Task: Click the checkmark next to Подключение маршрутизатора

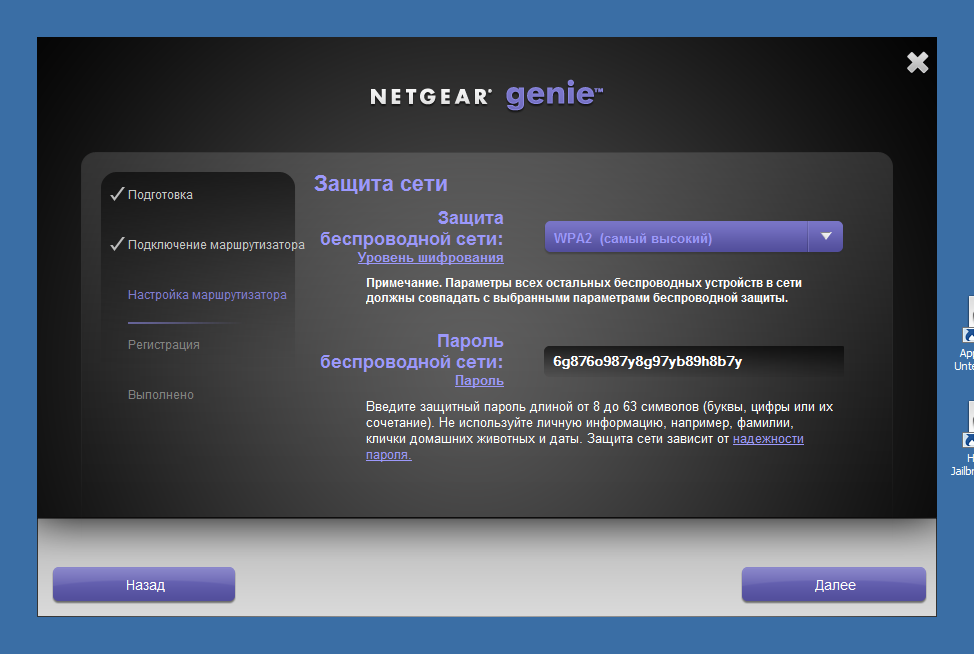Action: pos(117,244)
